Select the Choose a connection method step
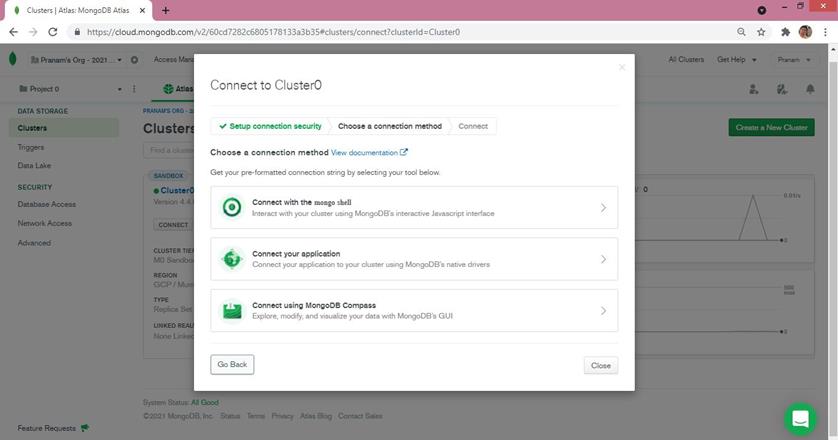 390,126
